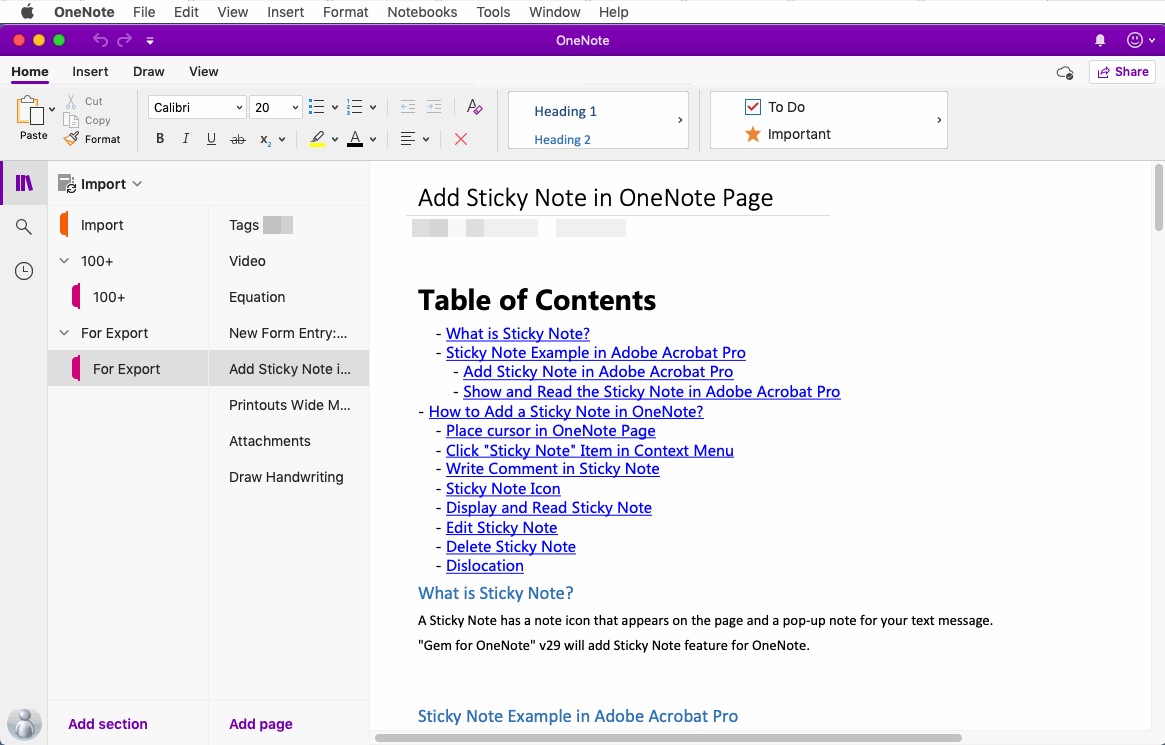
Task: Collapse the 100+ section group
Action: (x=65, y=261)
